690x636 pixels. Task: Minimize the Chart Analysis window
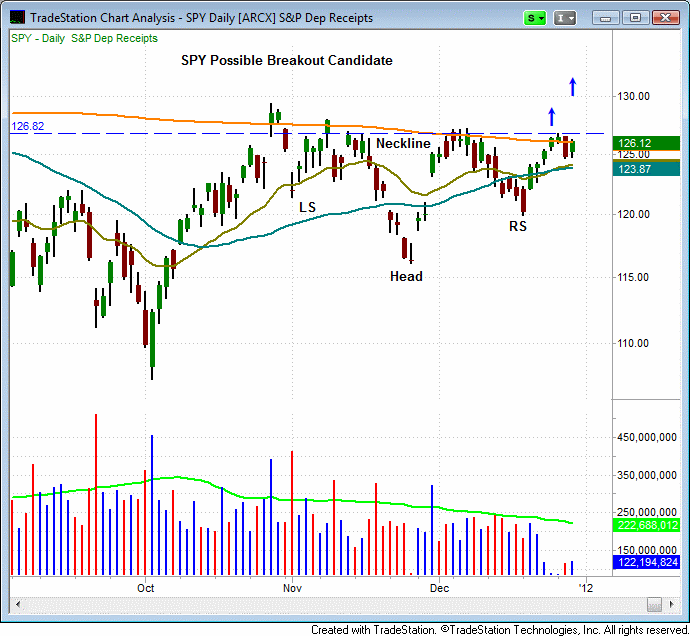click(x=604, y=17)
